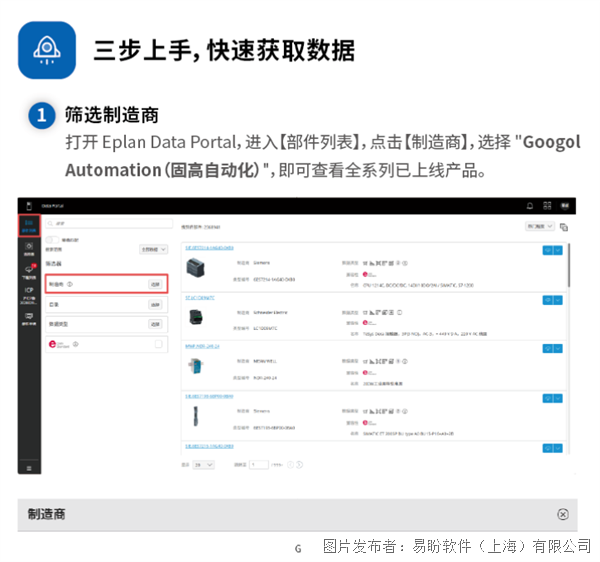Expand download options for first Siemens part
The image size is (600, 562).
(x=558, y=250)
